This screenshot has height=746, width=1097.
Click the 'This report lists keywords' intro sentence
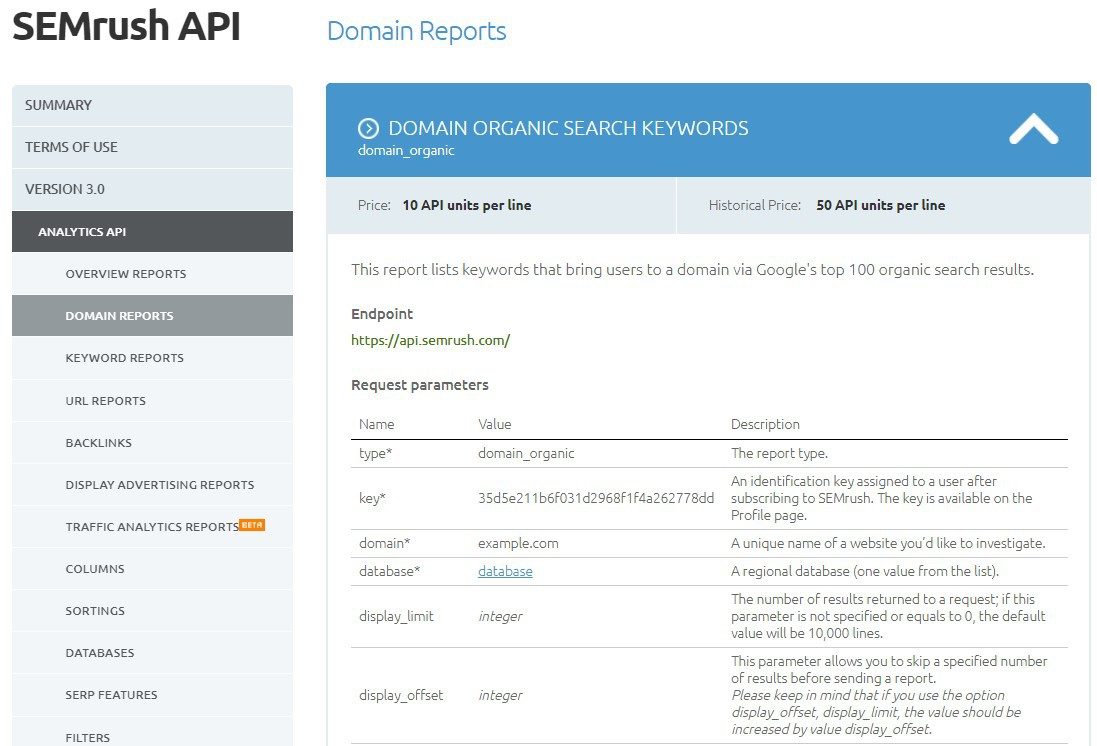coord(693,269)
